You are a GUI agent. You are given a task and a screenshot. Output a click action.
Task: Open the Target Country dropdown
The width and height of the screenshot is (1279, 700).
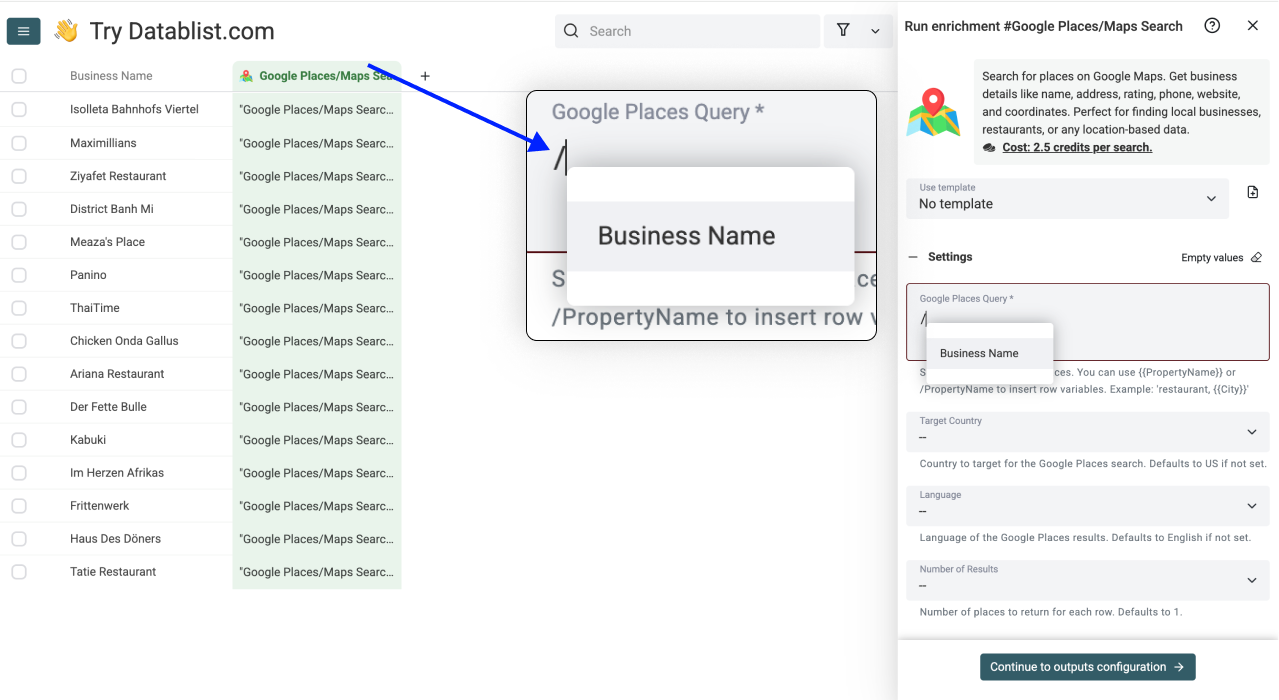1087,432
